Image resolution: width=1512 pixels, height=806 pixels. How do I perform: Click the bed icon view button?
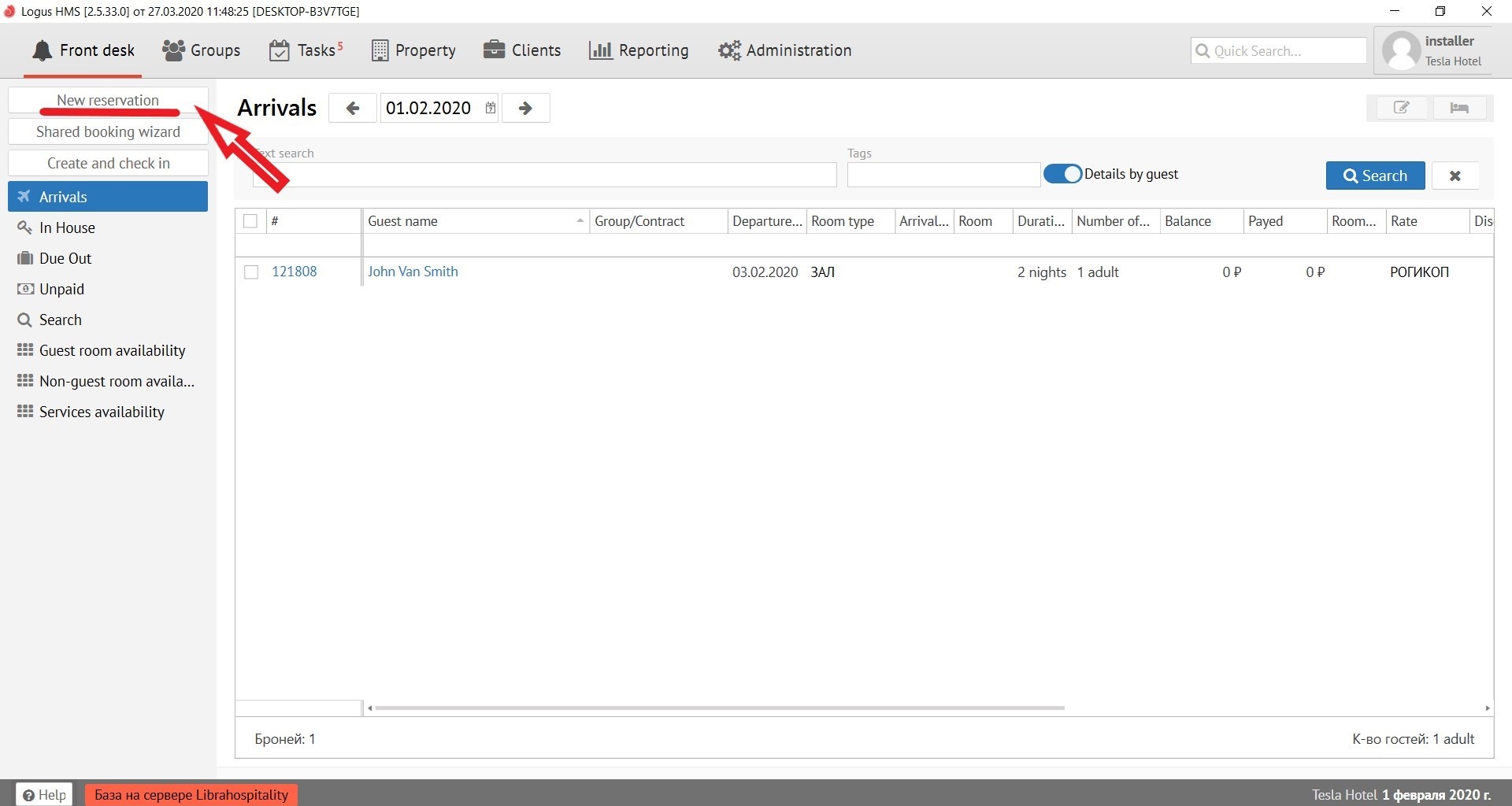tap(1458, 108)
